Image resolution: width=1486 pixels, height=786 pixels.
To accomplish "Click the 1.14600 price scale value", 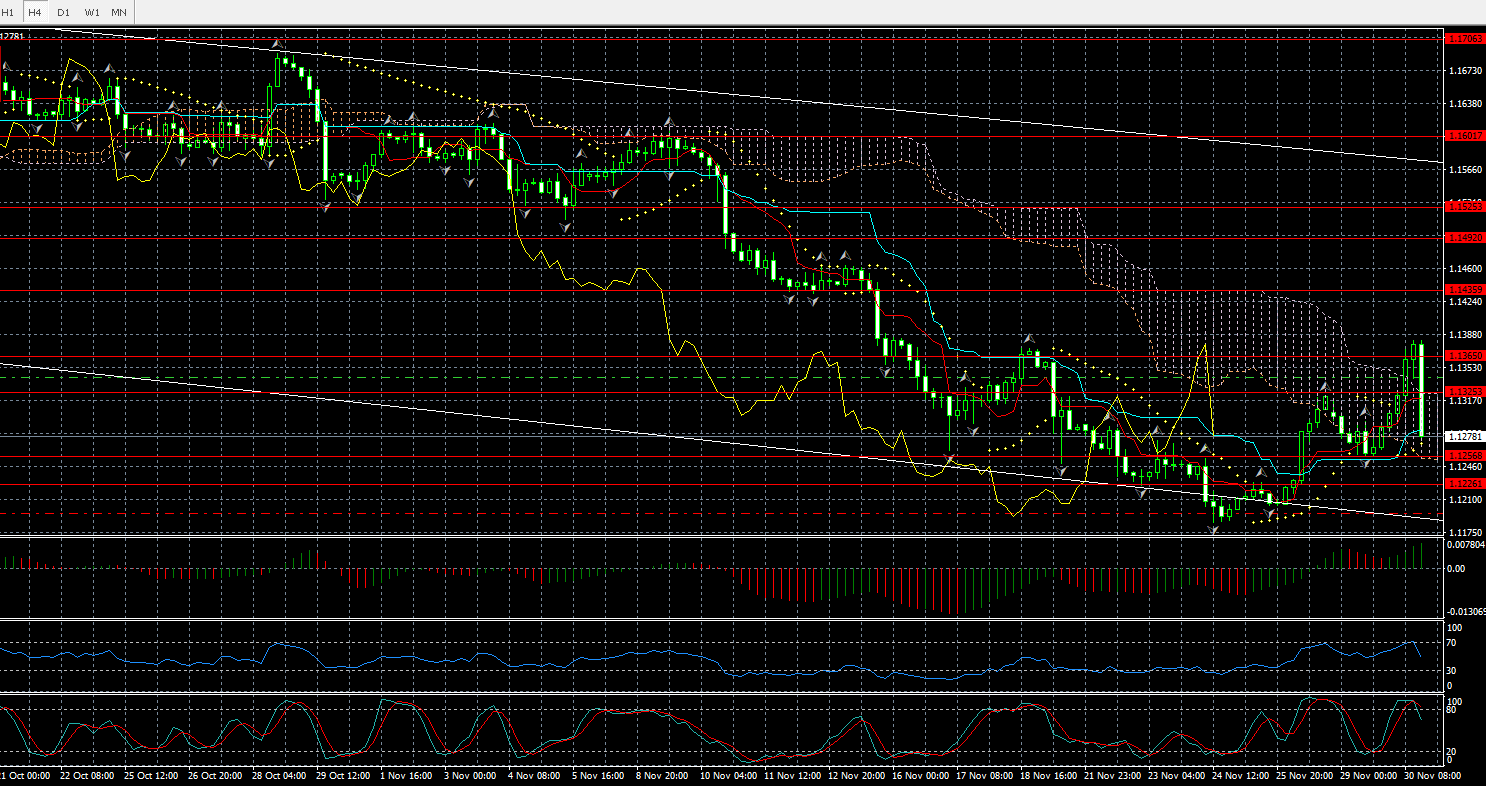I will 1465,269.
